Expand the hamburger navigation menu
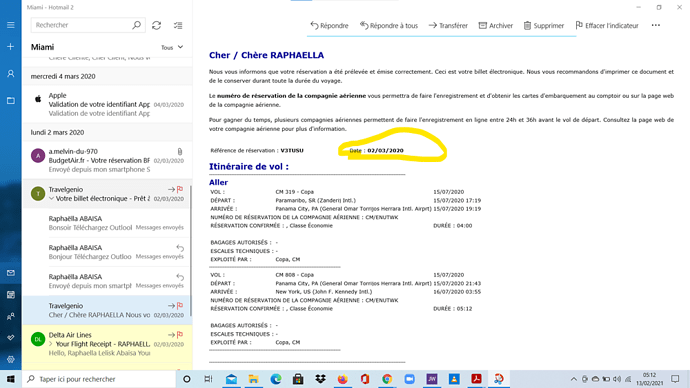Viewport: 690px width, 388px height. (x=11, y=25)
